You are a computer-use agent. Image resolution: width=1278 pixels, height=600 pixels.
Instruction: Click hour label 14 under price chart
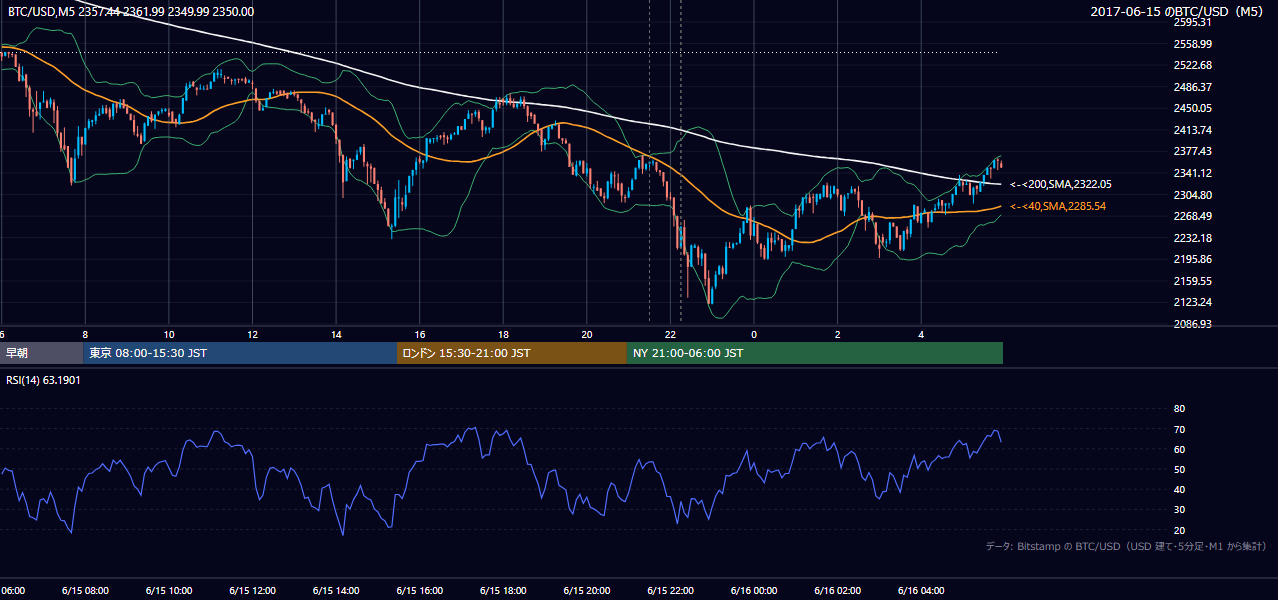pyautogui.click(x=336, y=334)
